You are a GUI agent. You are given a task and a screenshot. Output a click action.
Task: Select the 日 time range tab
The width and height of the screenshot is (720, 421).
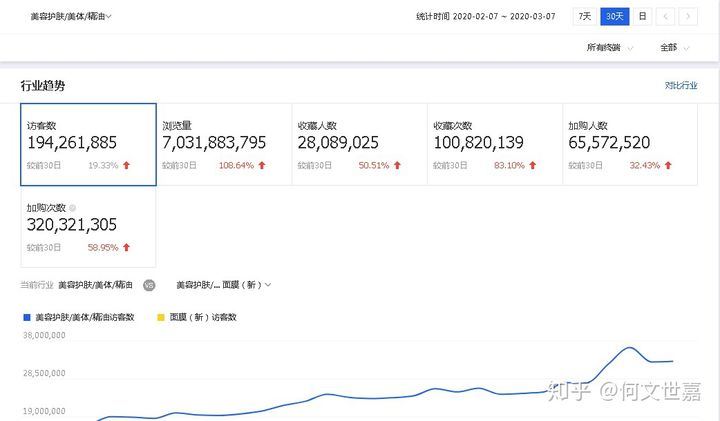click(641, 16)
